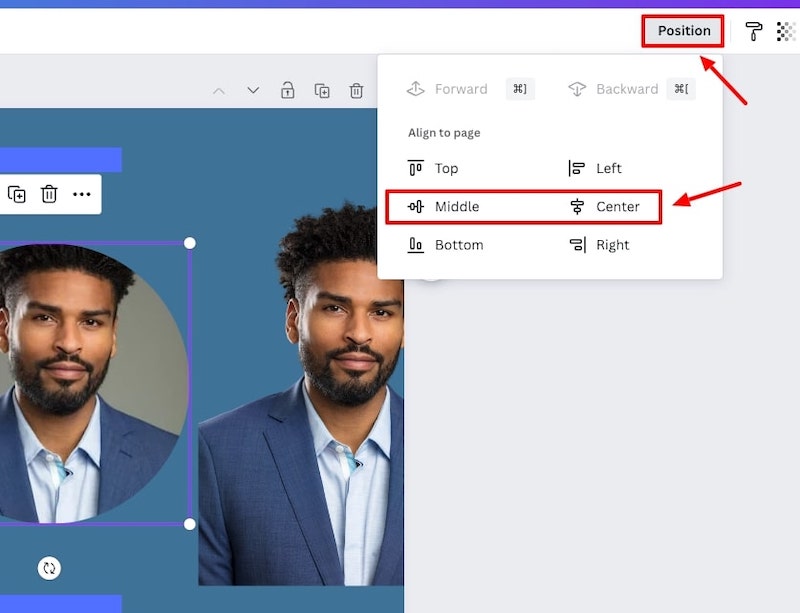
Task: Click the Backward layer arrow icon
Action: [577, 89]
